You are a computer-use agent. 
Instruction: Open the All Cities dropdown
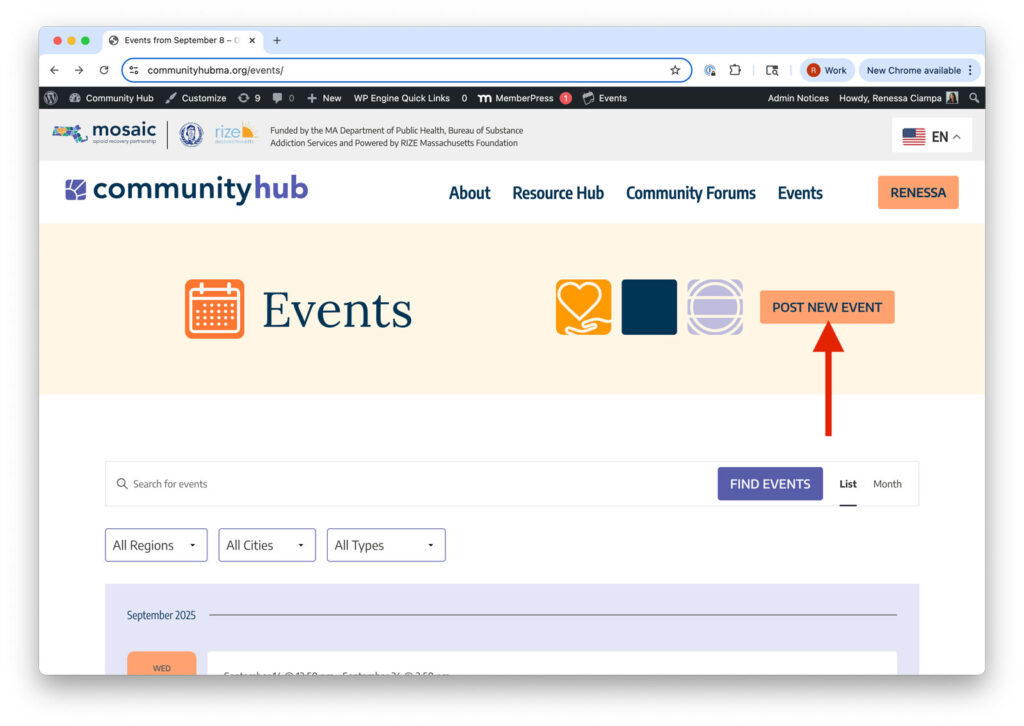pos(266,545)
